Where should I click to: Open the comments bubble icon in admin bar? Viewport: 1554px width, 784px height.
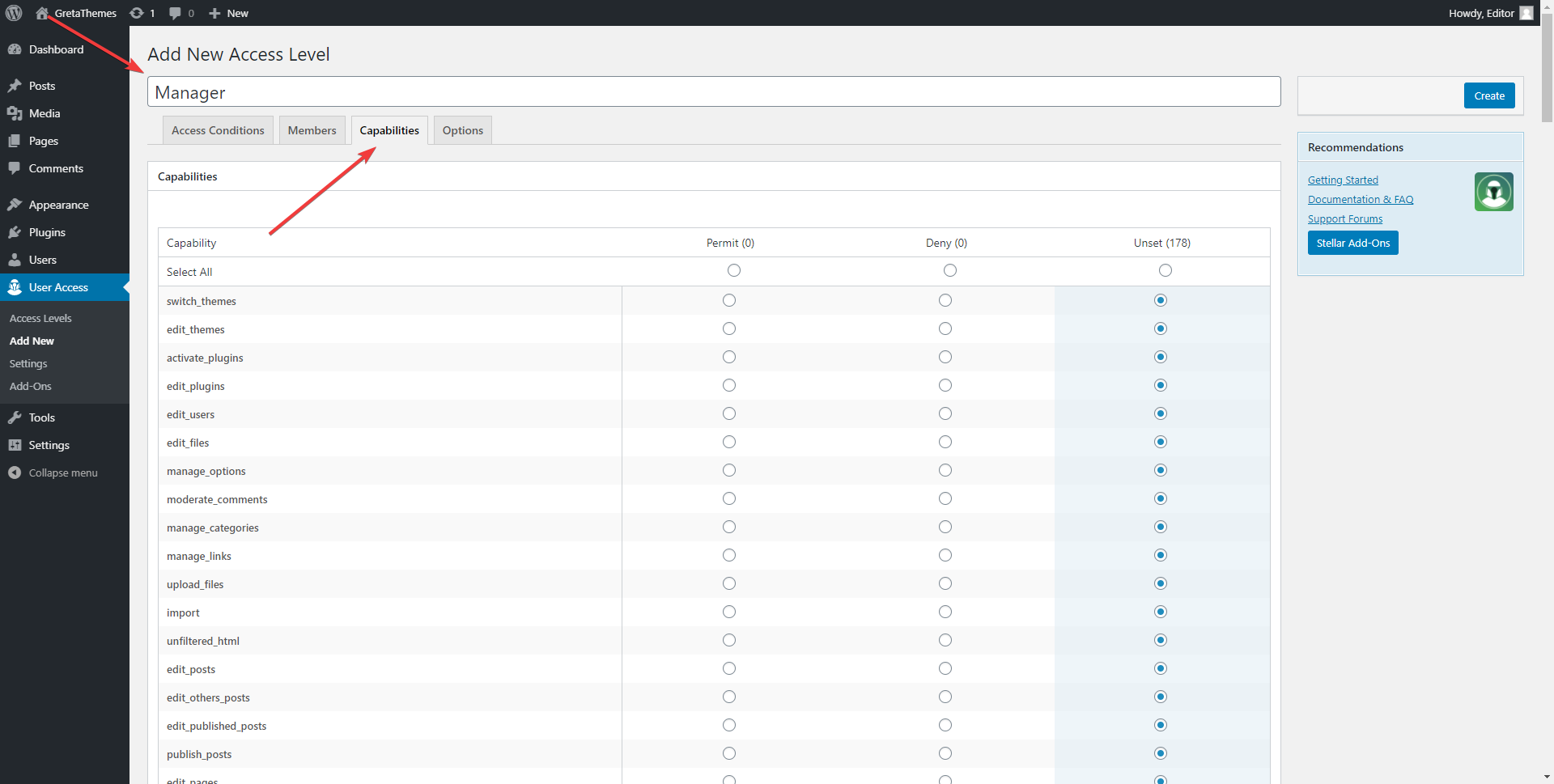tap(175, 13)
